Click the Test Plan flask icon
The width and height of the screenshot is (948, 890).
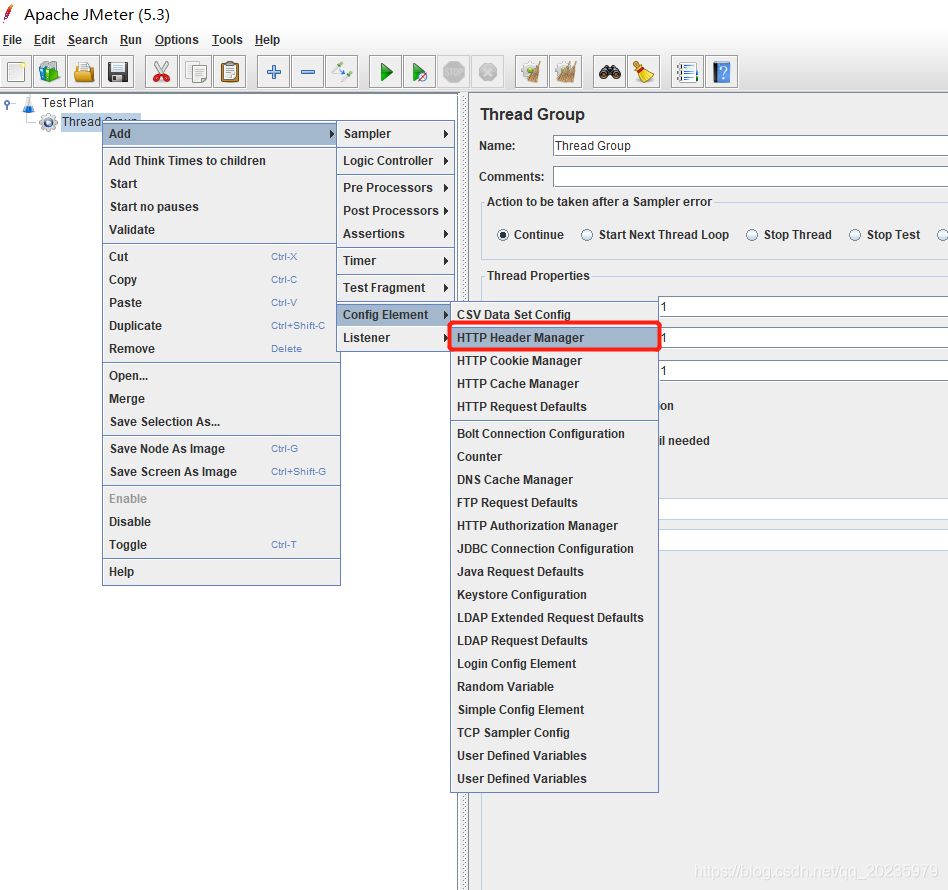[28, 104]
